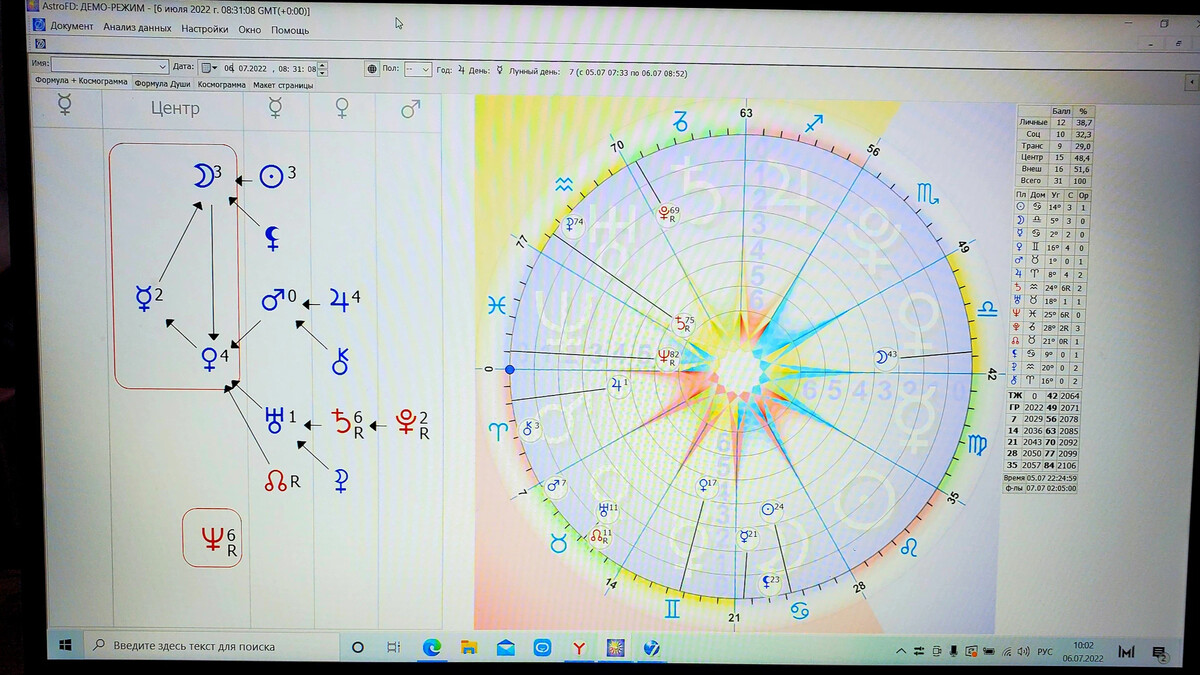The width and height of the screenshot is (1200, 675).
Task: Click the time spinner arrows
Action: pyautogui.click(x=323, y=69)
